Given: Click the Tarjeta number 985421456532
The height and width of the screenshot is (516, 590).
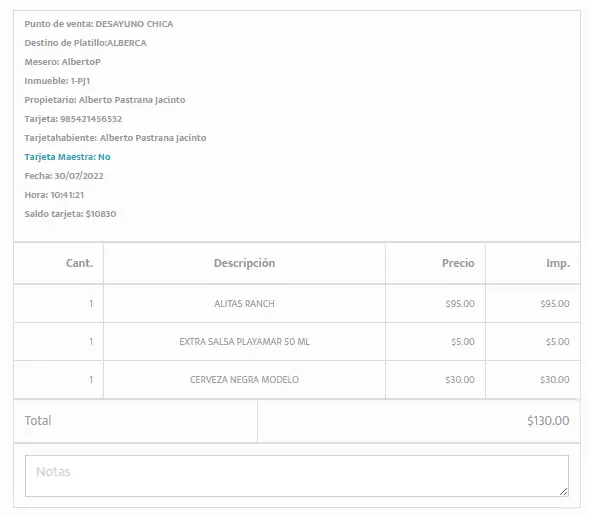Looking at the screenshot, I should [91, 119].
